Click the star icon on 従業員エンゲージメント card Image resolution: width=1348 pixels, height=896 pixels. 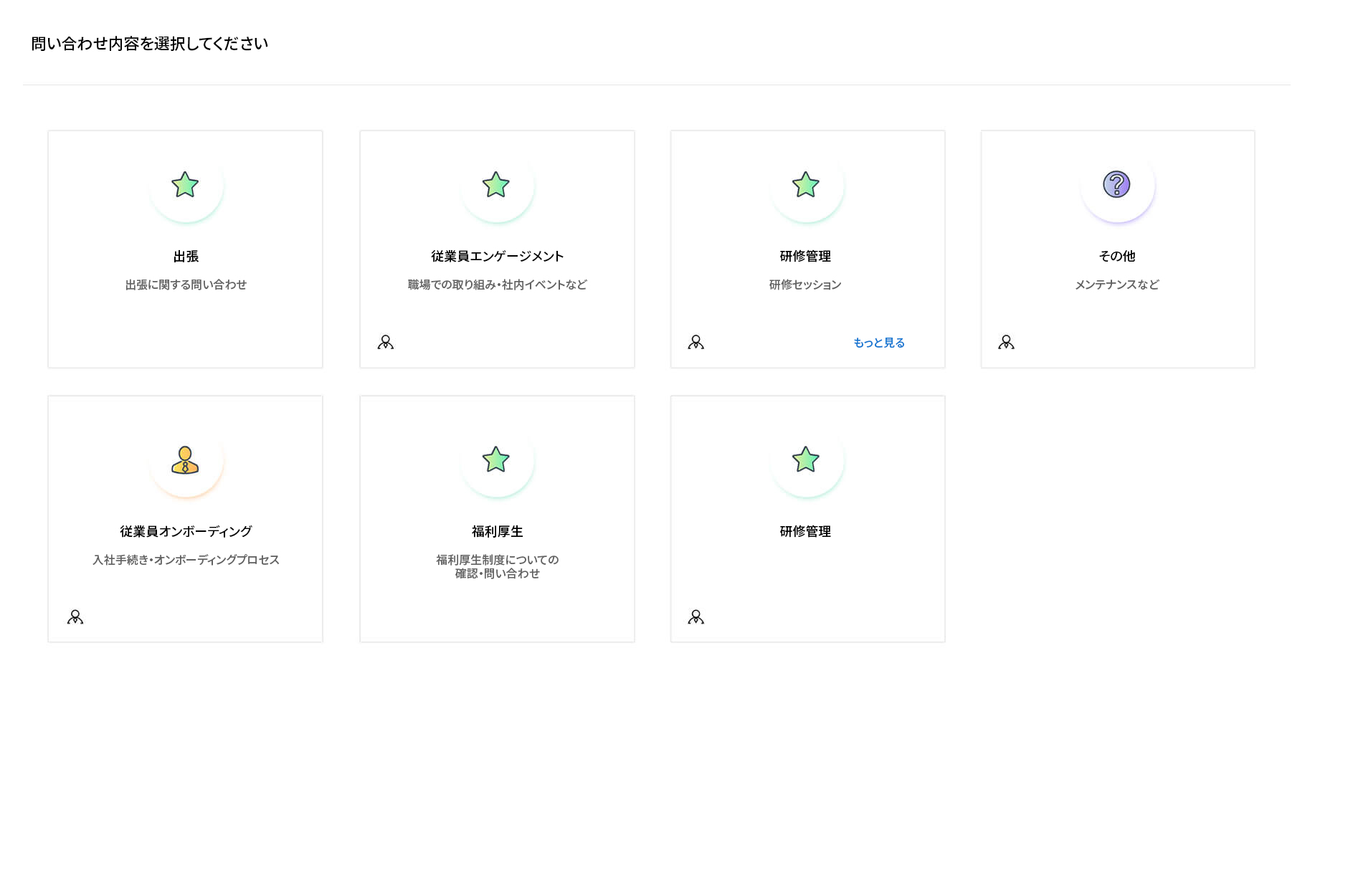tap(497, 186)
